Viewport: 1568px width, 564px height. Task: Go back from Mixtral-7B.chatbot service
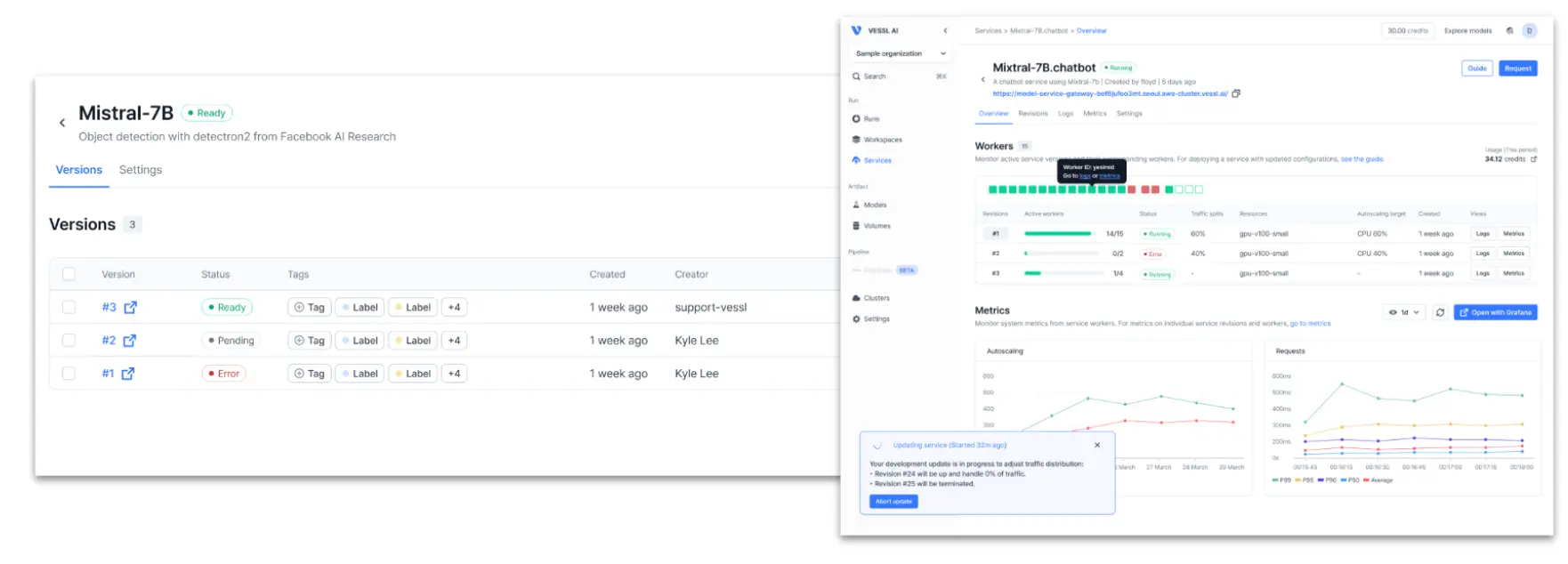pyautogui.click(x=982, y=80)
